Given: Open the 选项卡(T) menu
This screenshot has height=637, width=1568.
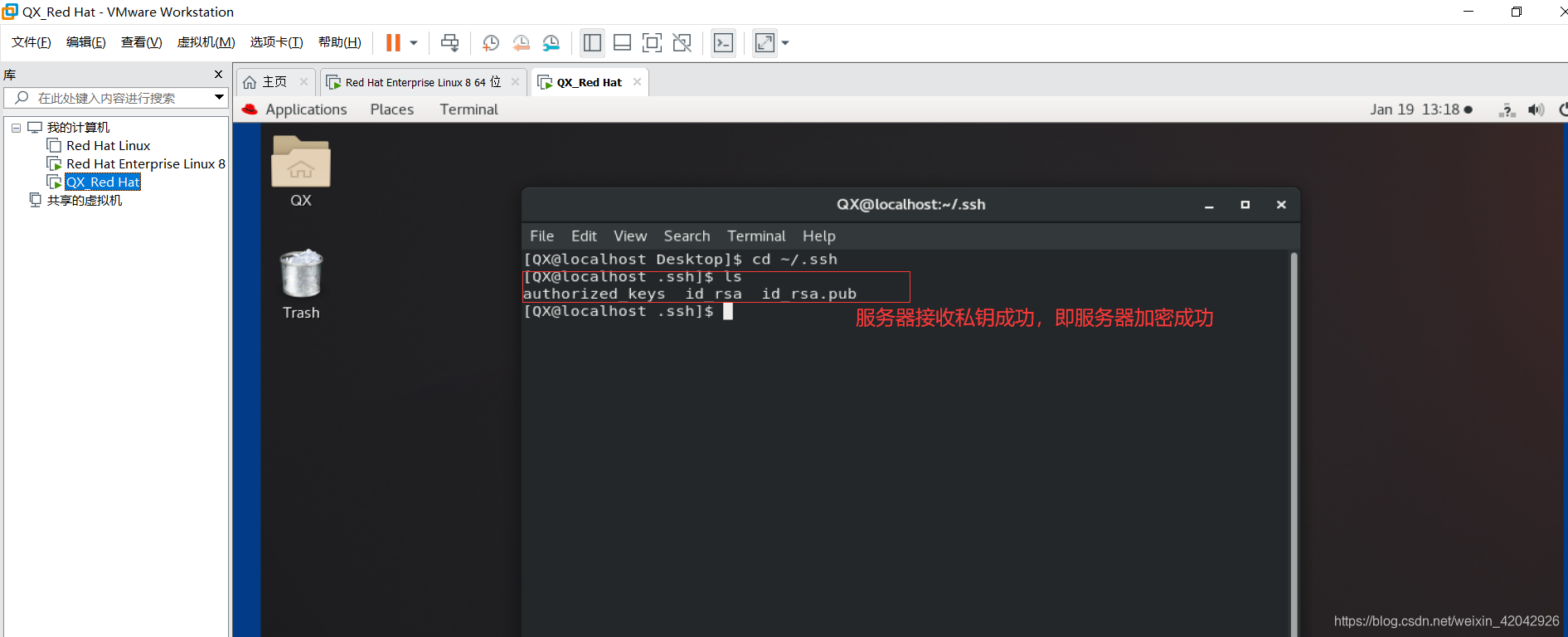Looking at the screenshot, I should pos(277,42).
